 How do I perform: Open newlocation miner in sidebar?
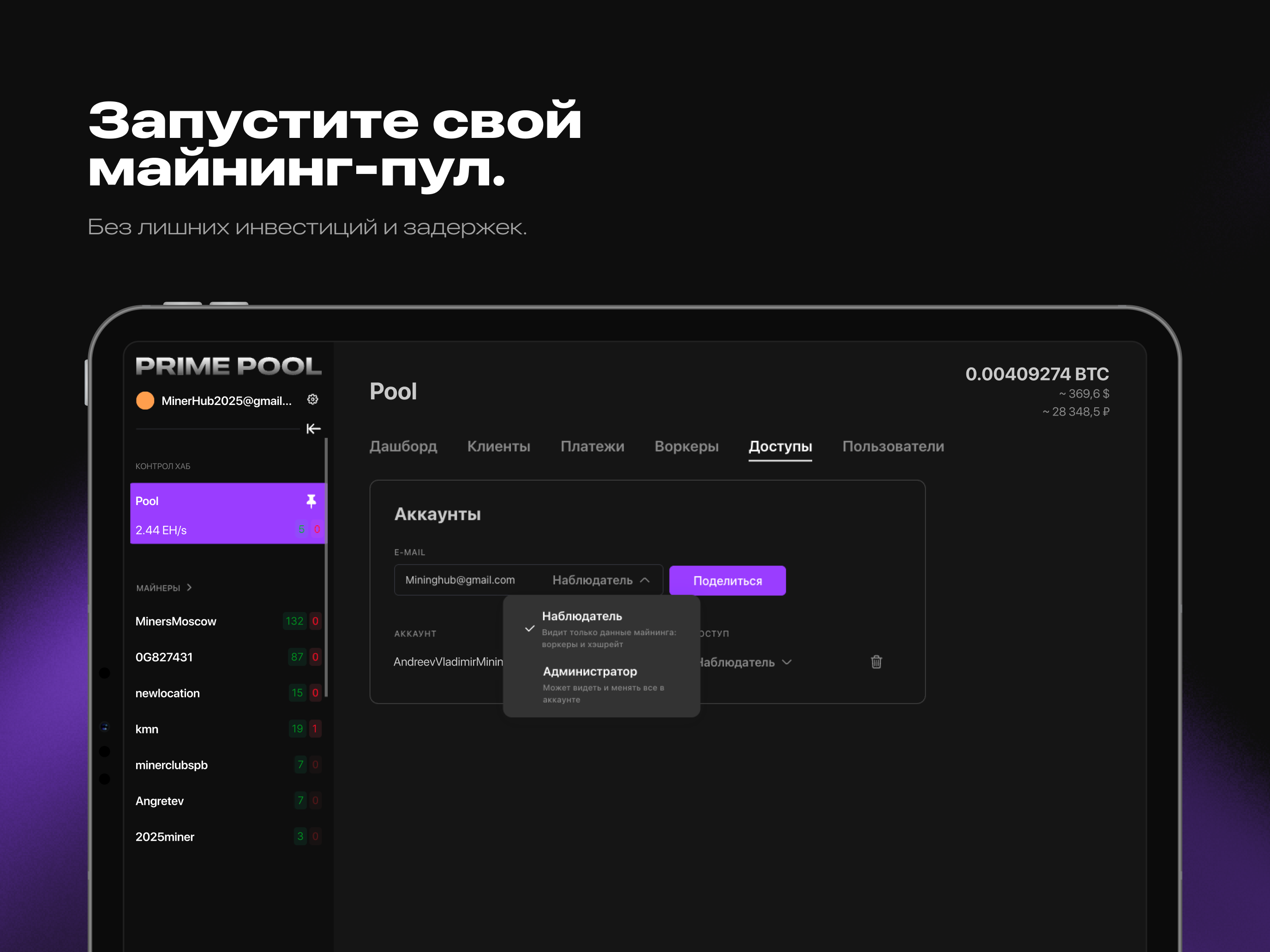(x=228, y=693)
